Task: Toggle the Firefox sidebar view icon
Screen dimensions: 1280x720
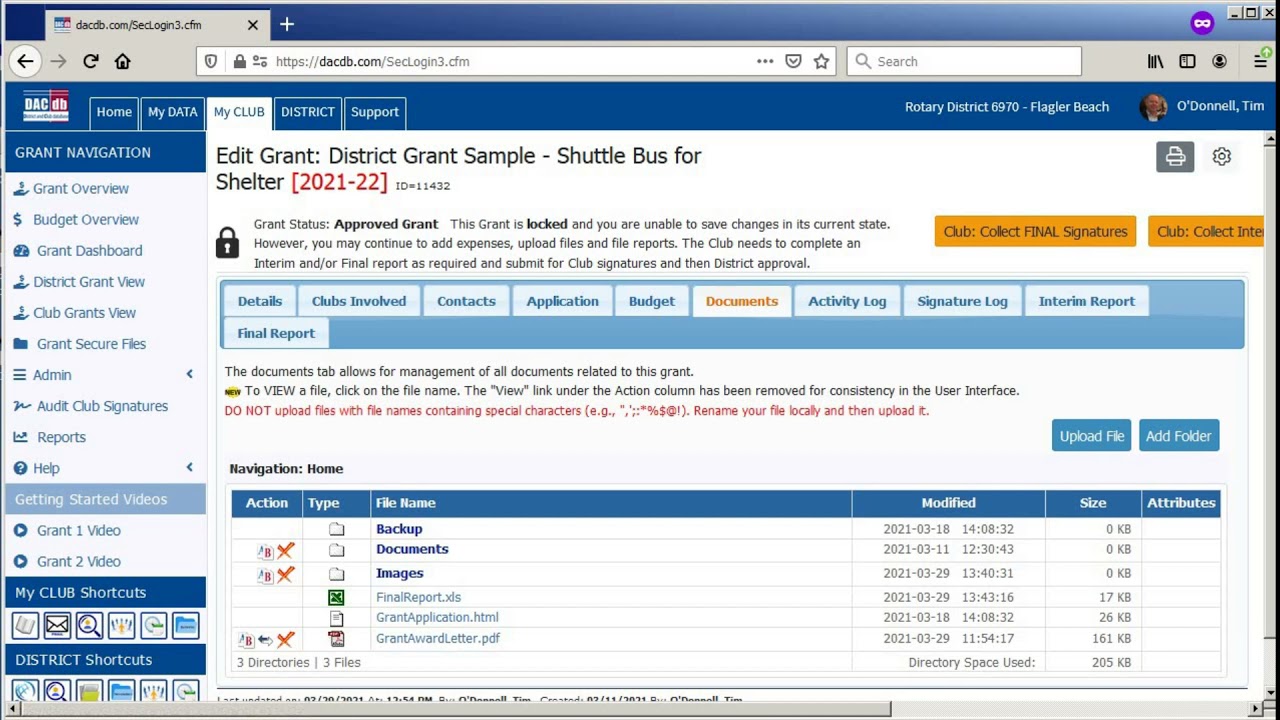Action: click(1187, 61)
